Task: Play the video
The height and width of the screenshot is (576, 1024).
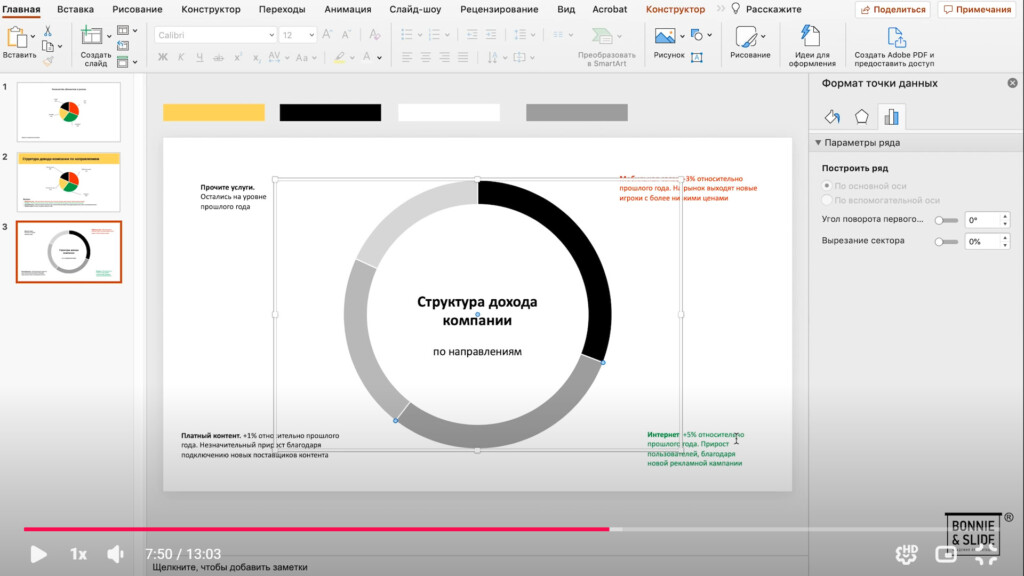Action: point(39,554)
